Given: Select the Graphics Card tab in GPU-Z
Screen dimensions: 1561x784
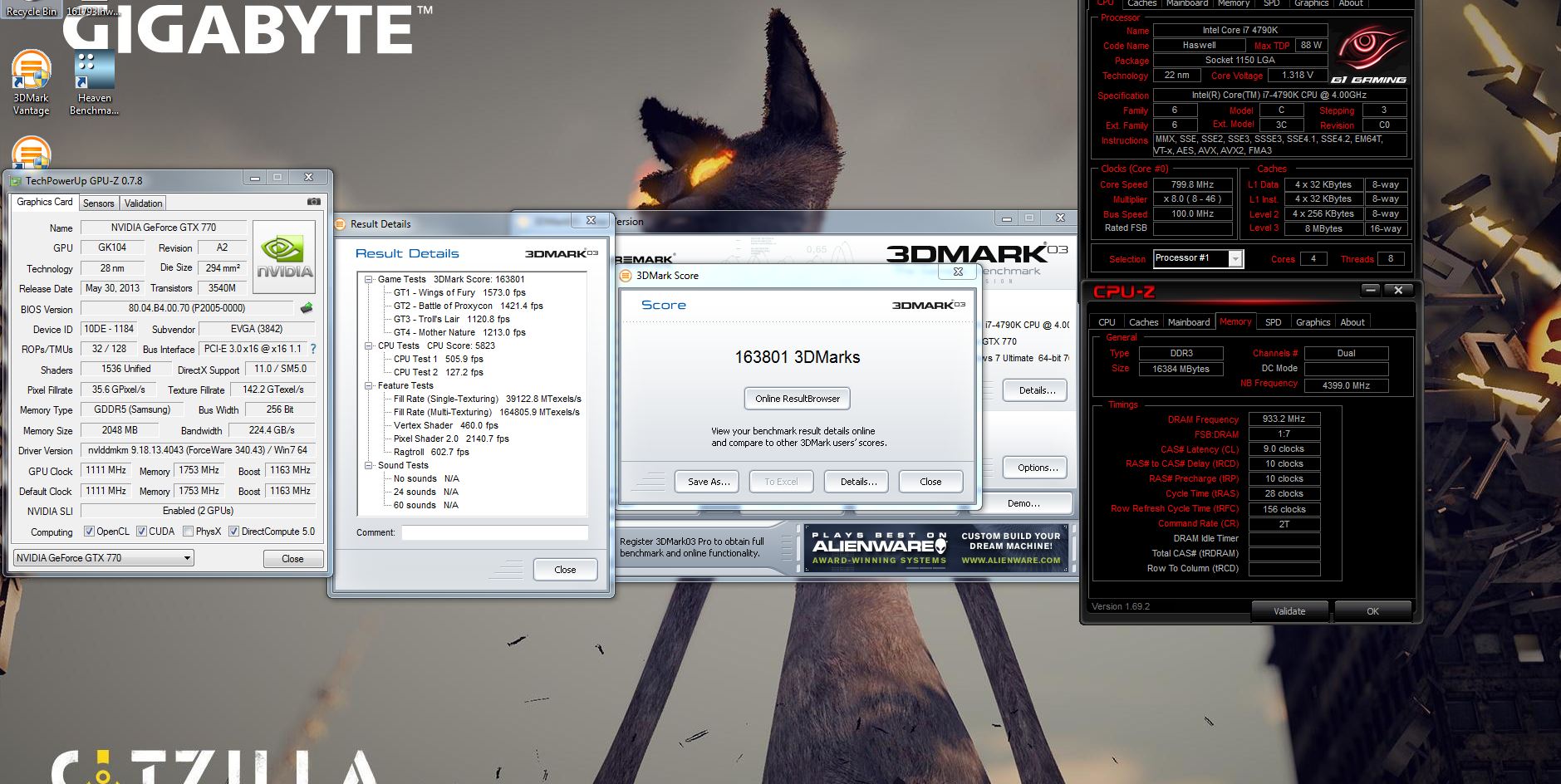Looking at the screenshot, I should (x=45, y=202).
